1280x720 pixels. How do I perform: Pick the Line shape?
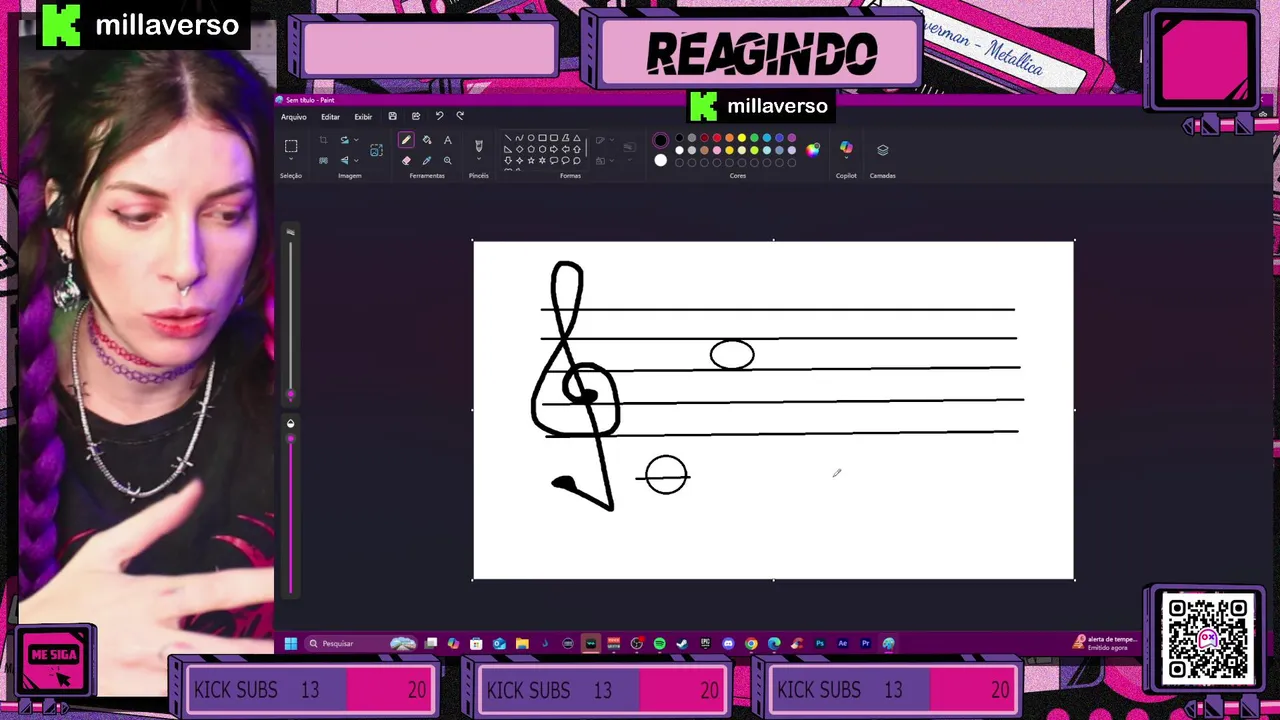tap(508, 138)
